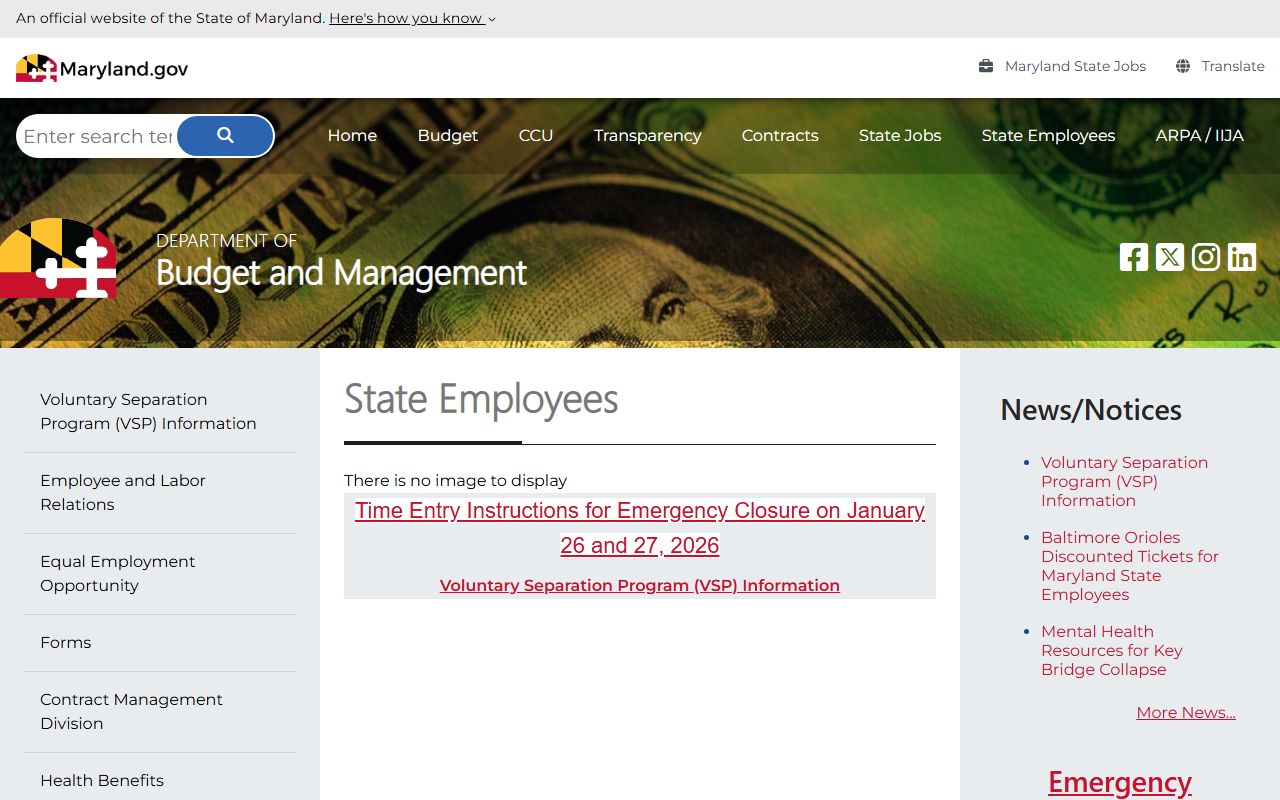This screenshot has width=1280, height=800.
Task: Open Mental Health Resources for Key Bridge Collapse
Action: [x=1112, y=650]
